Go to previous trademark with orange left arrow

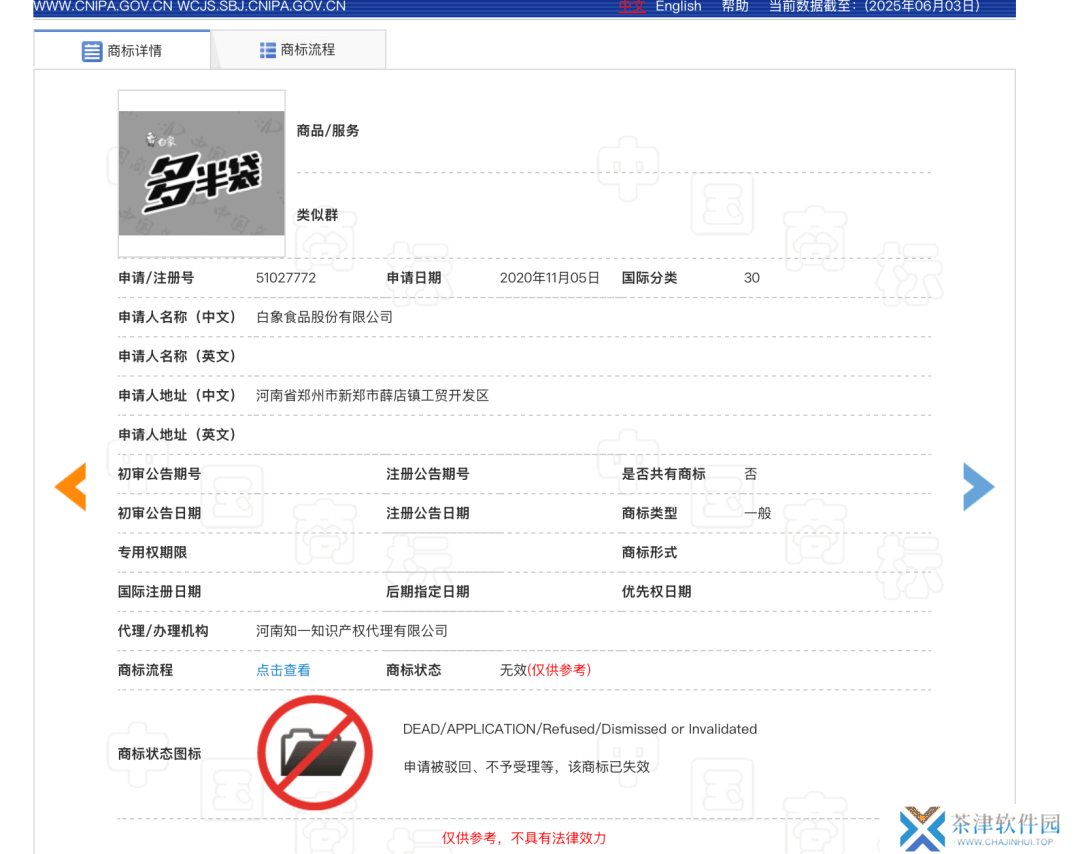point(71,486)
